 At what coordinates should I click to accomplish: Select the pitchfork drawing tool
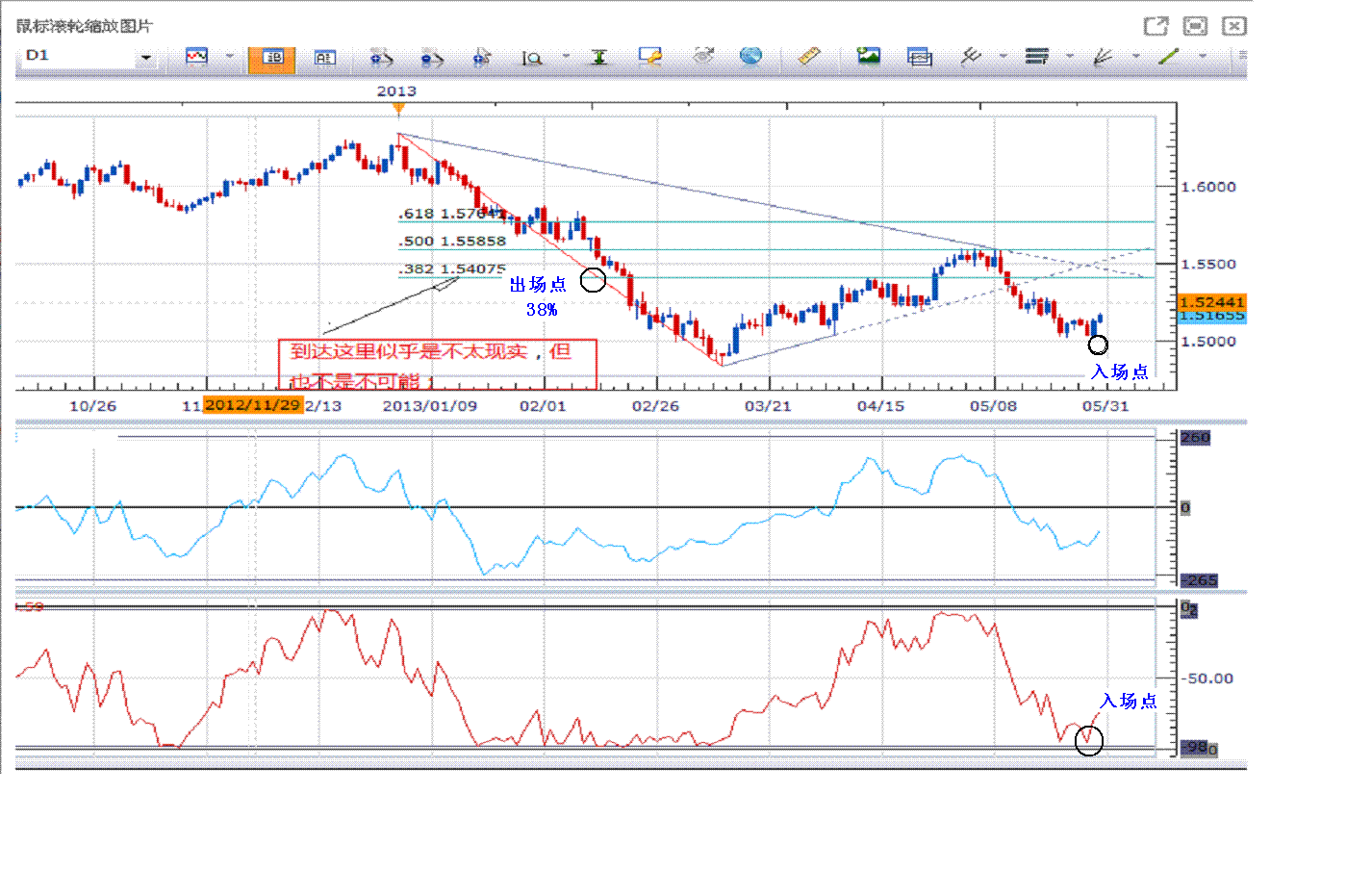(x=971, y=57)
